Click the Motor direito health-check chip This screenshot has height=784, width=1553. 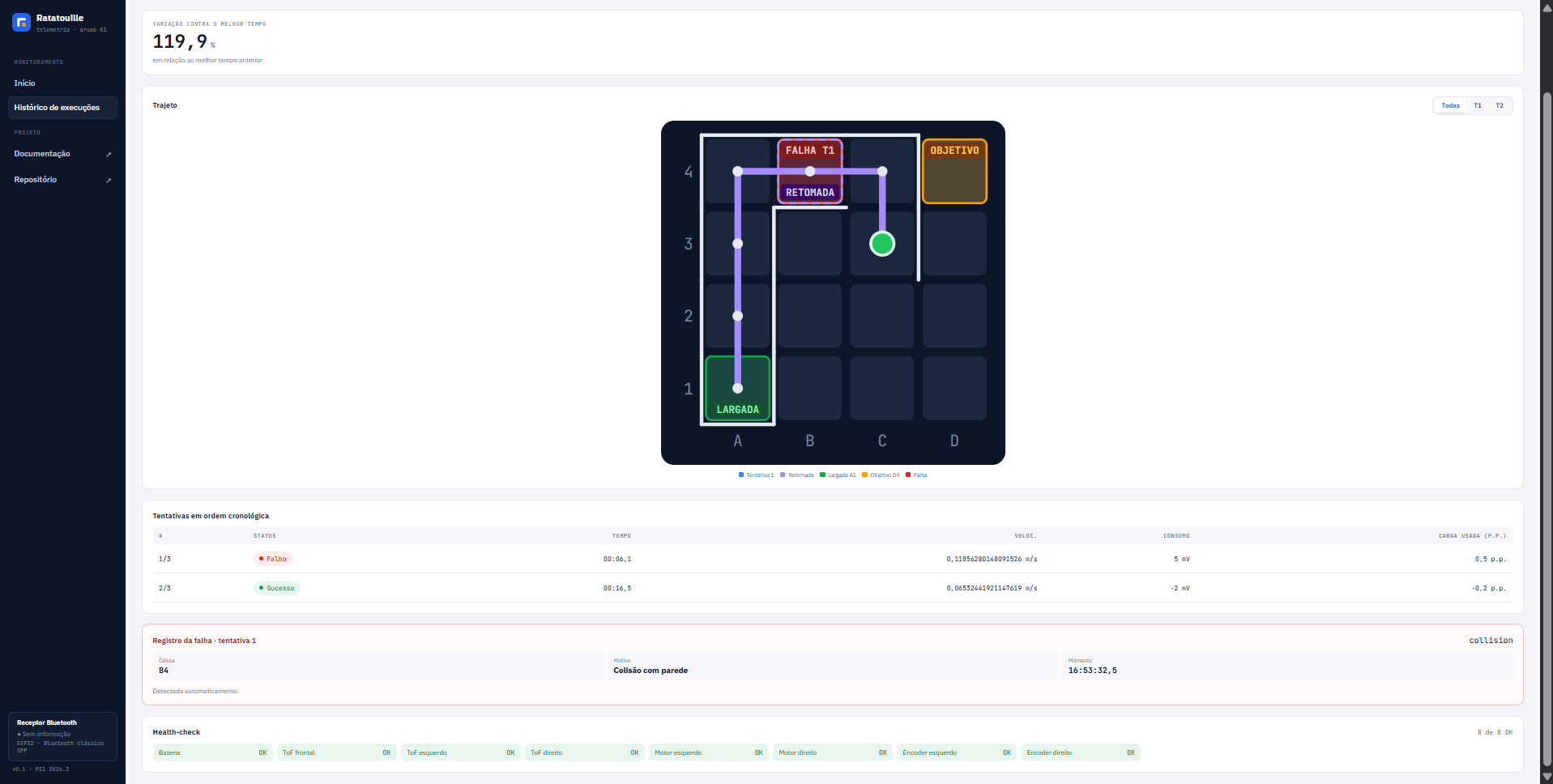[833, 752]
